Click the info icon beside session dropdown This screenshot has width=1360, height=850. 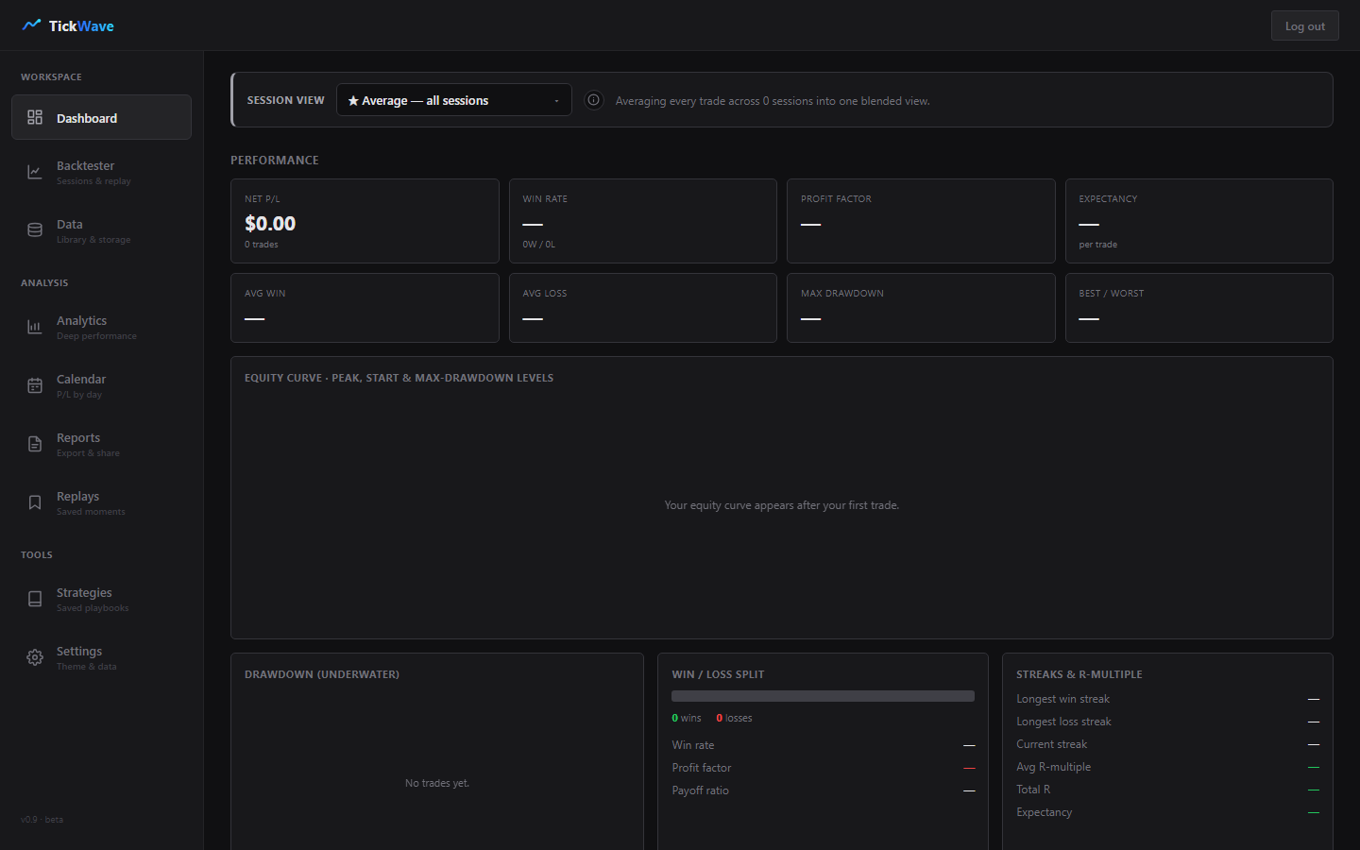(x=594, y=100)
